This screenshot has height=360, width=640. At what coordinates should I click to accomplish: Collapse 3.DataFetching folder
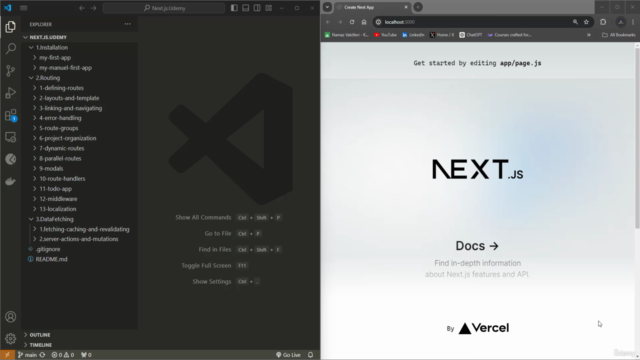point(79,219)
